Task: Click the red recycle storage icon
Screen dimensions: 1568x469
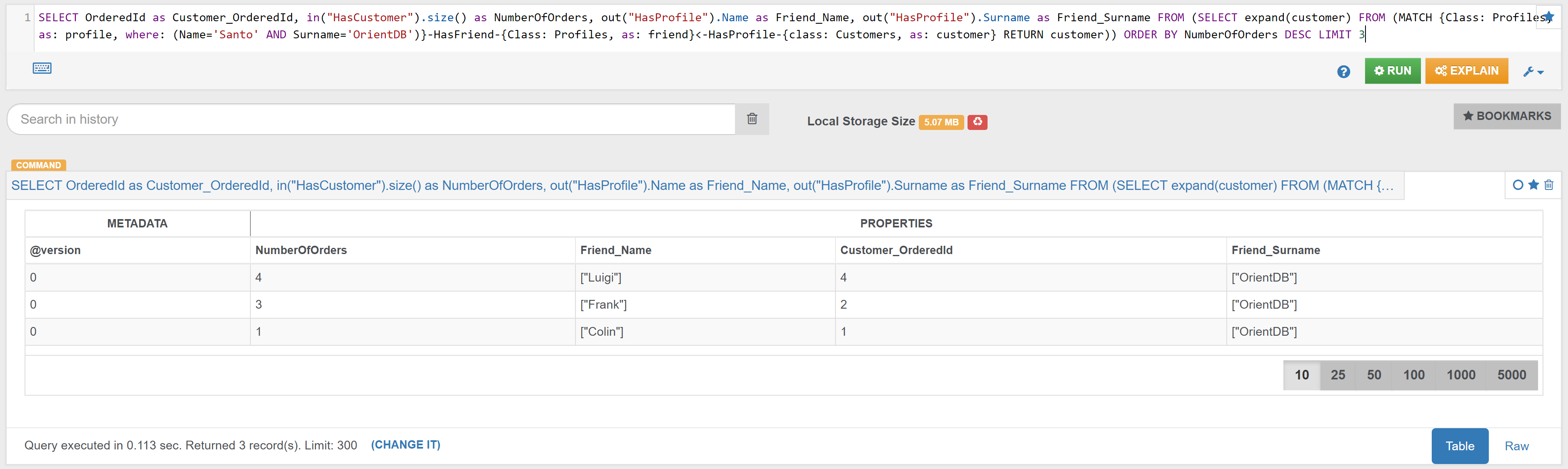Action: (977, 122)
